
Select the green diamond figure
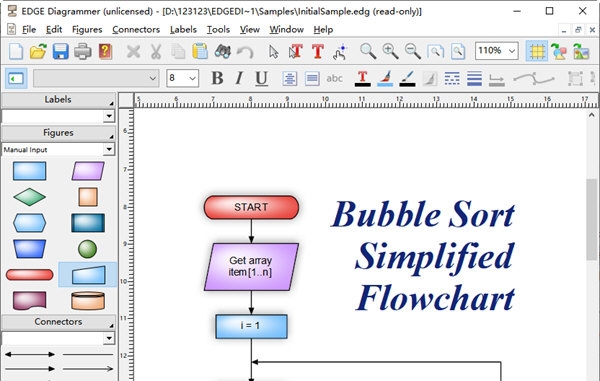point(29,197)
